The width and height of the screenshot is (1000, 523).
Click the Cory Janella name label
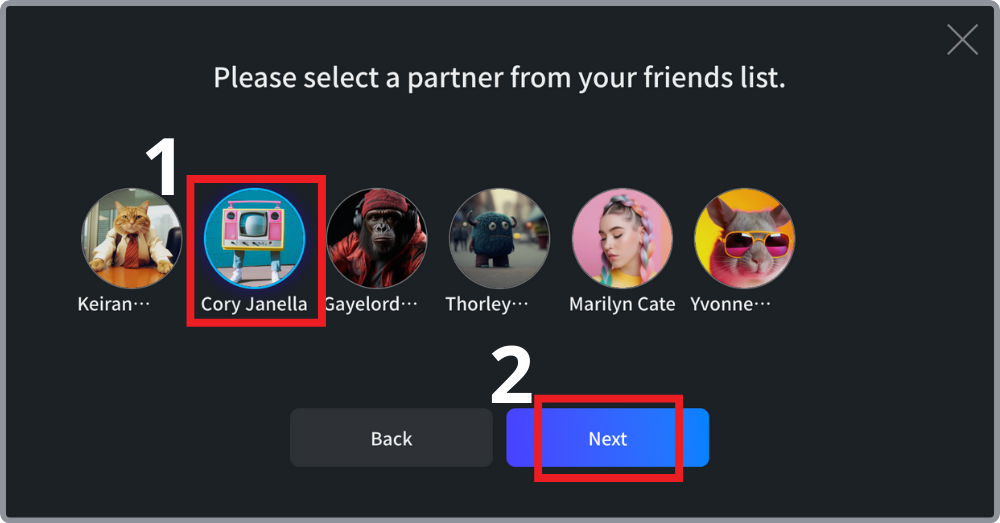pyautogui.click(x=254, y=304)
